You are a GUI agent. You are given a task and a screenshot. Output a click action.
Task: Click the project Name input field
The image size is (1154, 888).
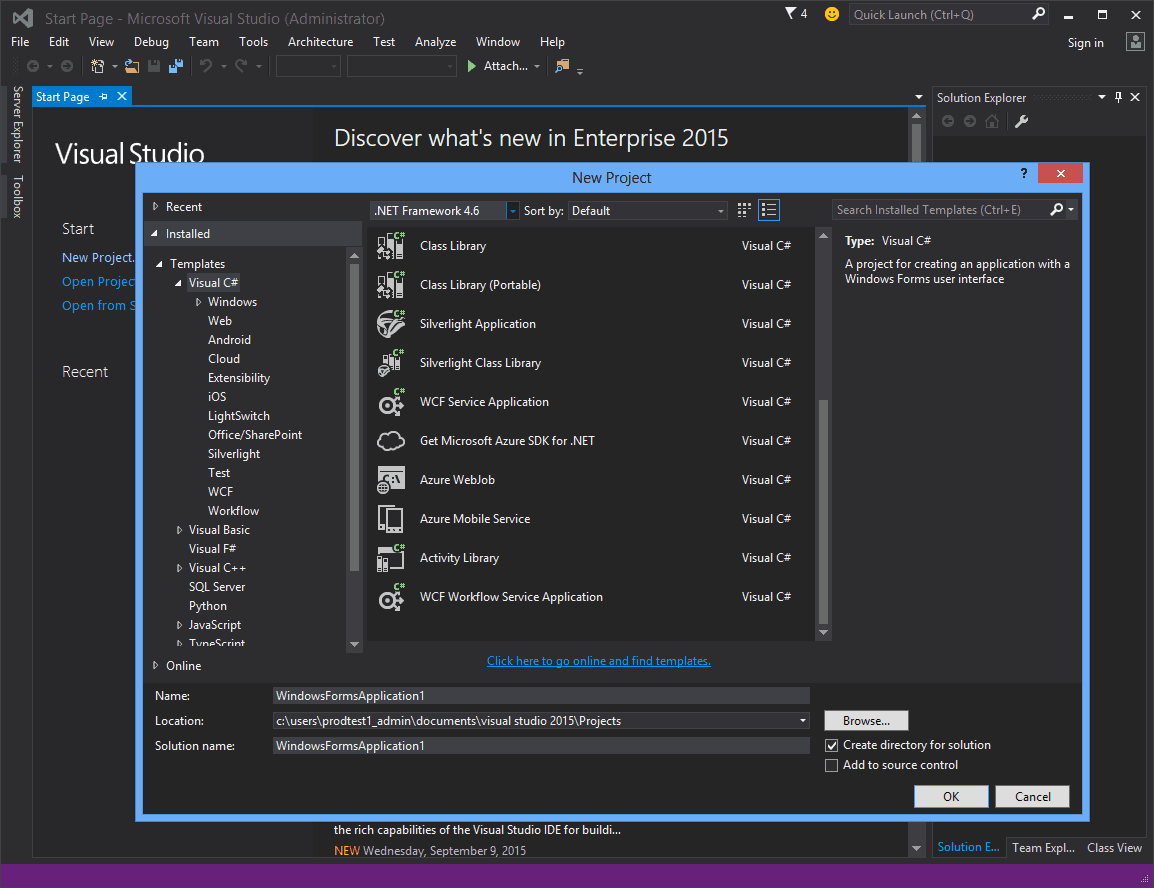(541, 696)
